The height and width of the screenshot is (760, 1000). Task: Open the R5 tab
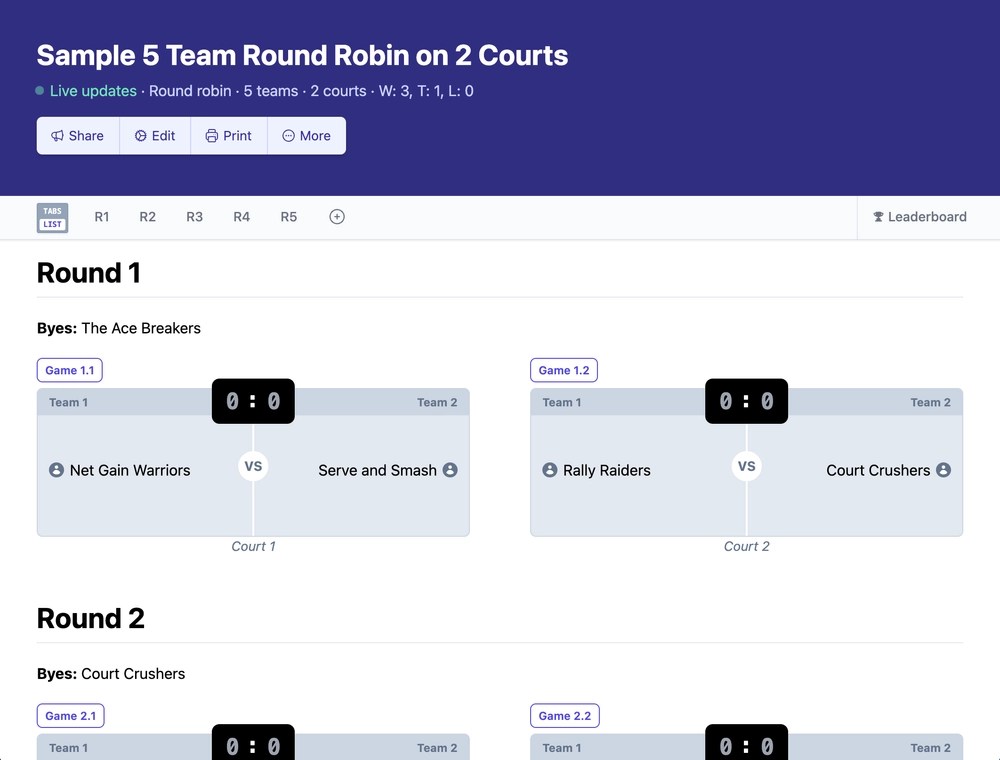[289, 217]
